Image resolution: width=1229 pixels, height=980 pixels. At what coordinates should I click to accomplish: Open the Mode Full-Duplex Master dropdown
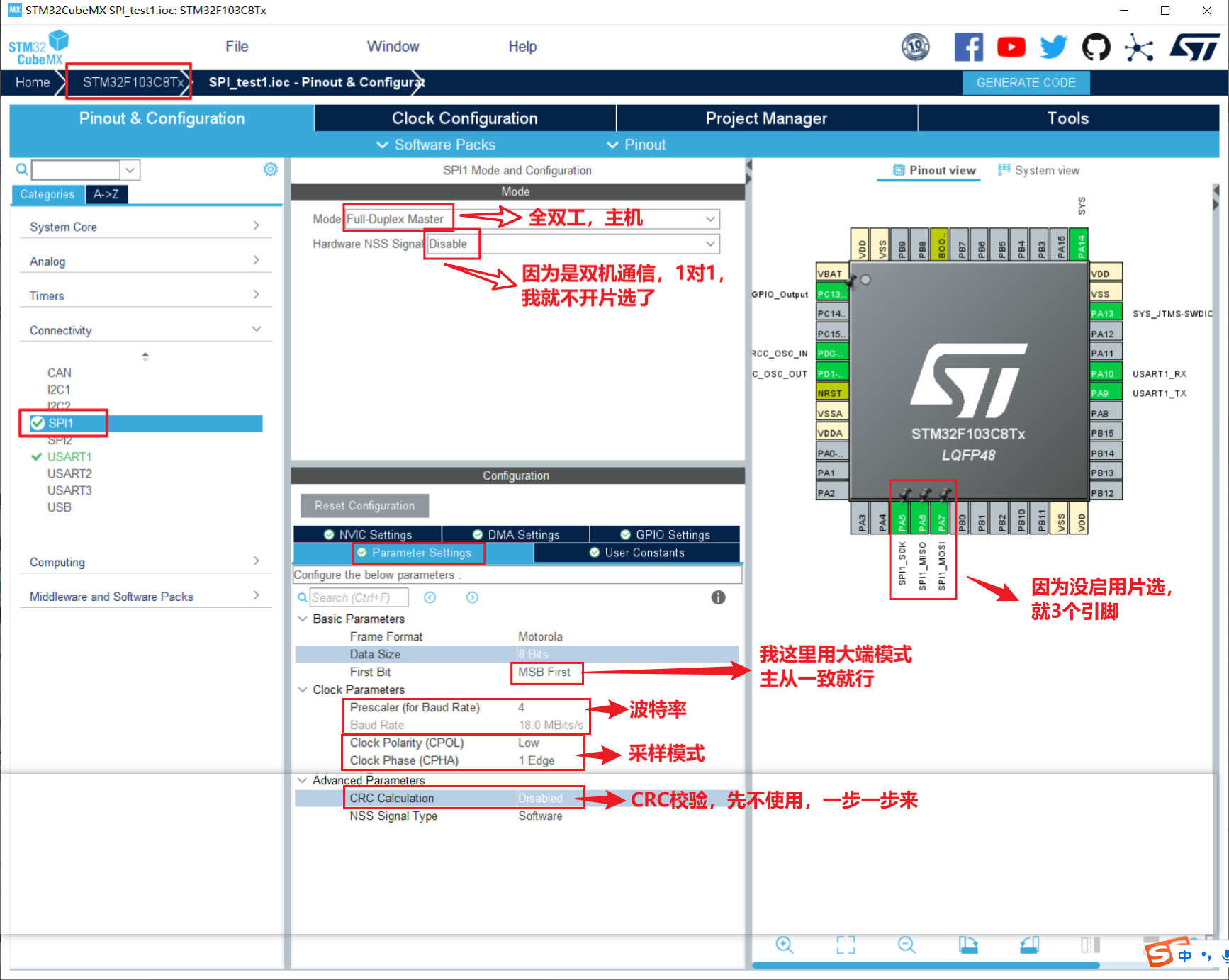pyautogui.click(x=532, y=219)
